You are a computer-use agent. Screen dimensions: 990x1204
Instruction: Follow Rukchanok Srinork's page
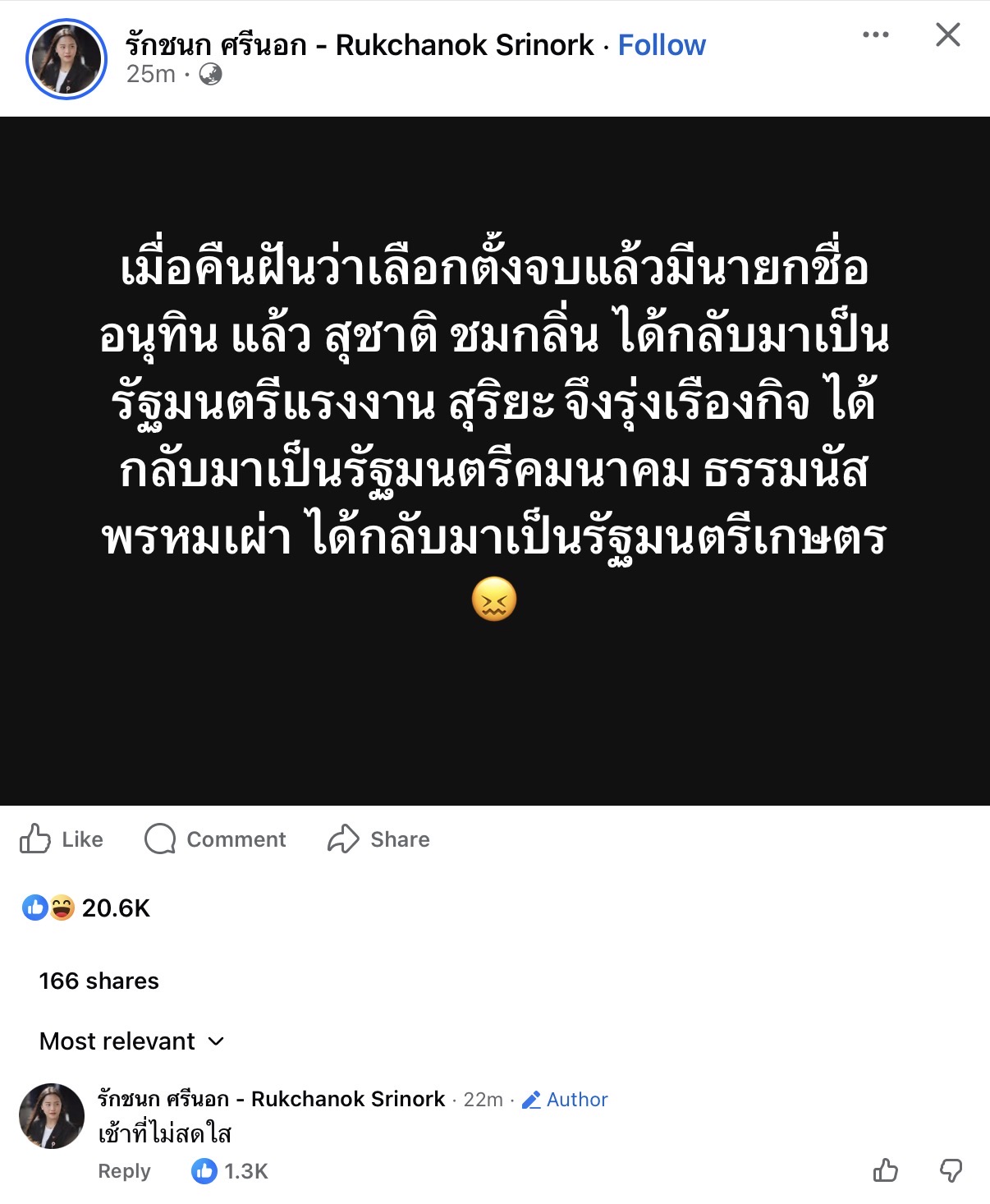[x=662, y=45]
